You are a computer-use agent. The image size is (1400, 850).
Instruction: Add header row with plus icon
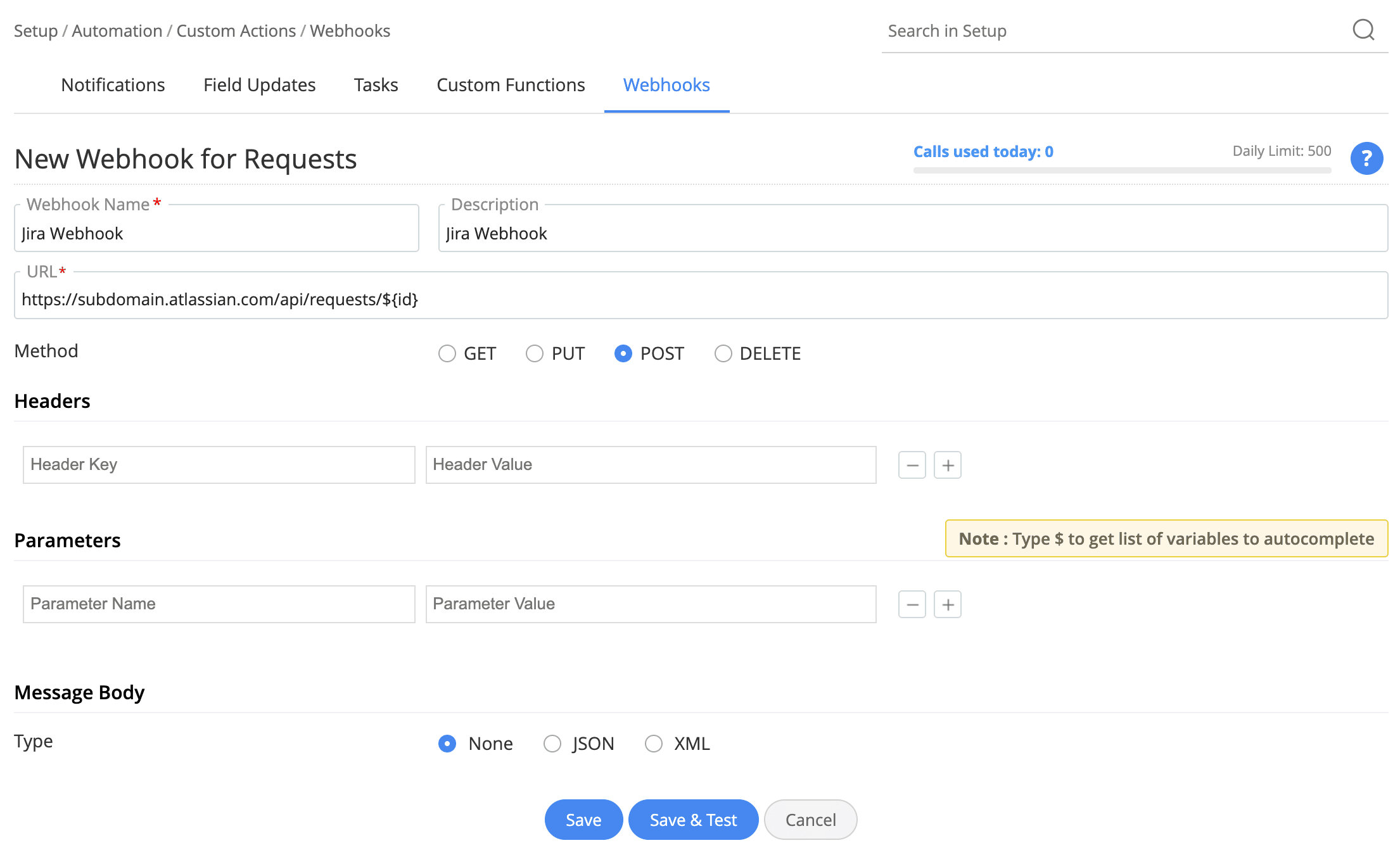948,466
